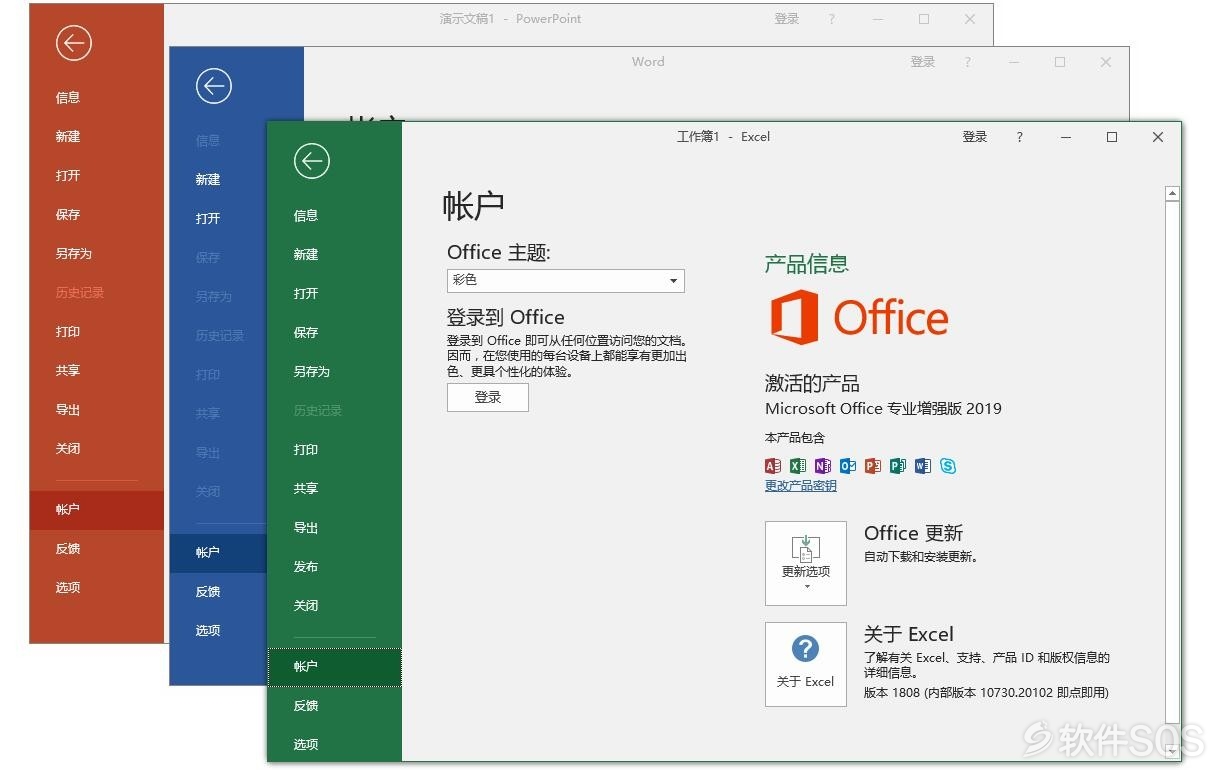Click the OneNote icon in product list
Image resolution: width=1222 pixels, height=770 pixels.
coord(823,466)
